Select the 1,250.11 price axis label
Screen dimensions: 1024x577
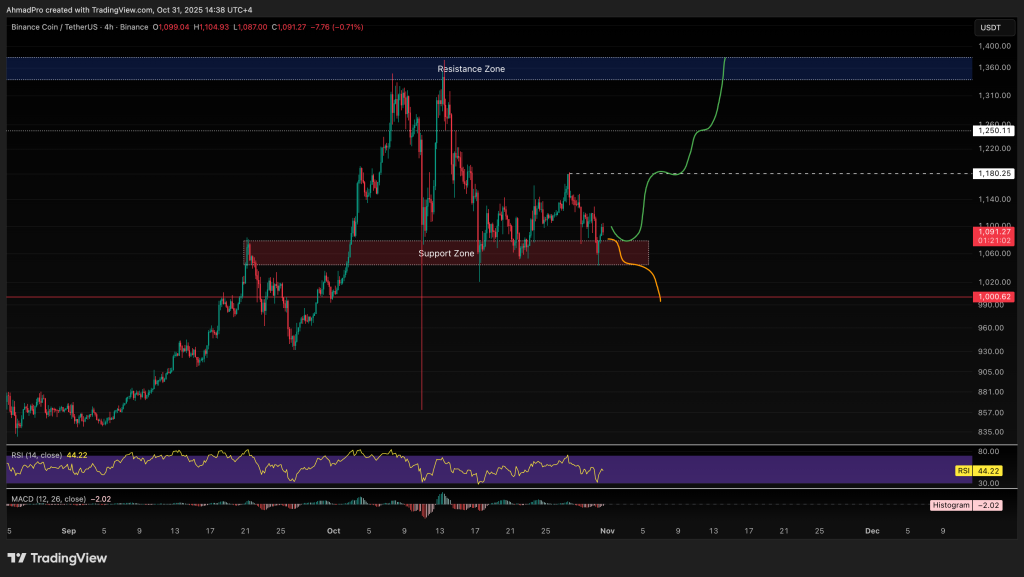tap(994, 130)
